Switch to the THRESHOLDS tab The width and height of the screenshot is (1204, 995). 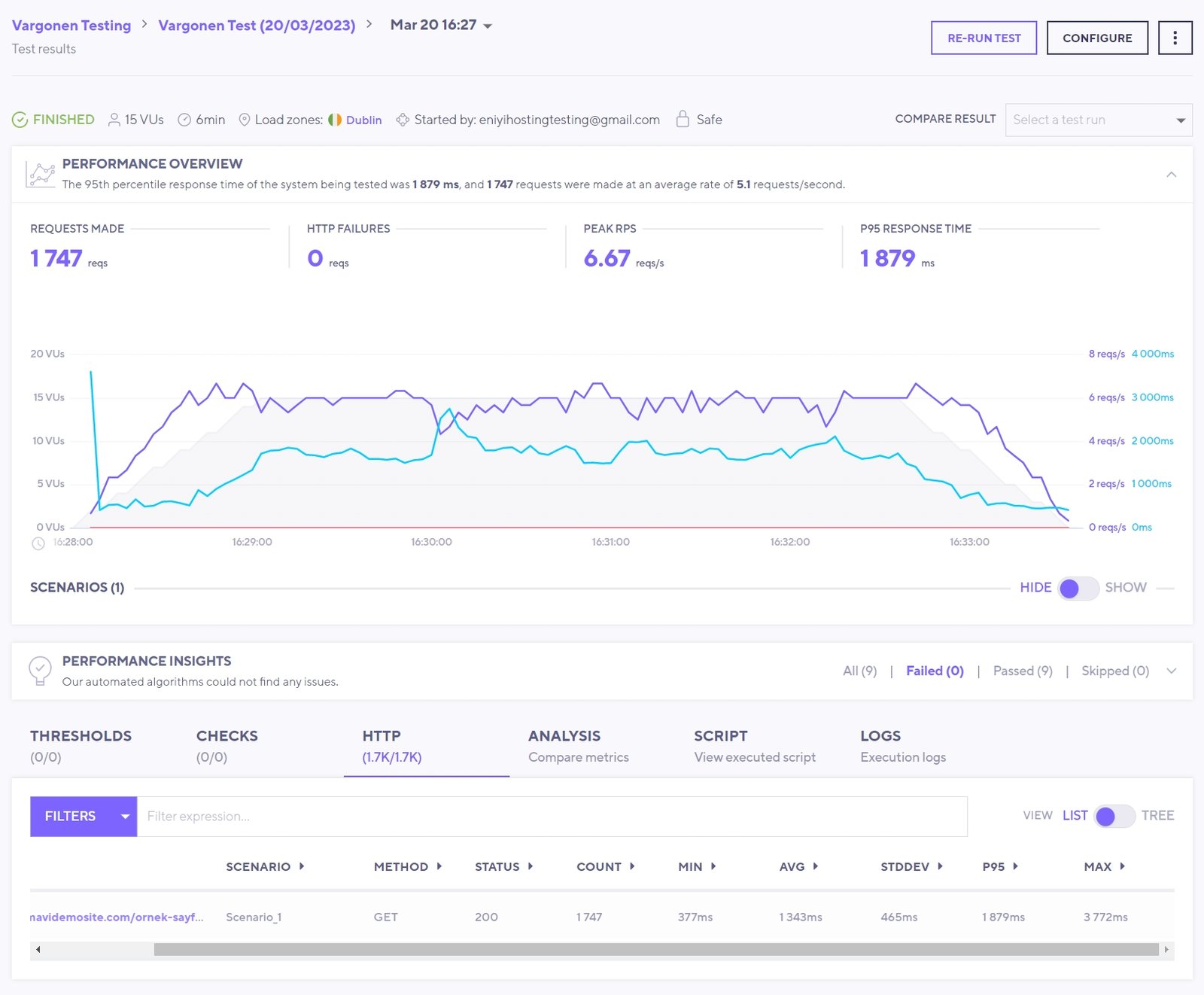81,746
